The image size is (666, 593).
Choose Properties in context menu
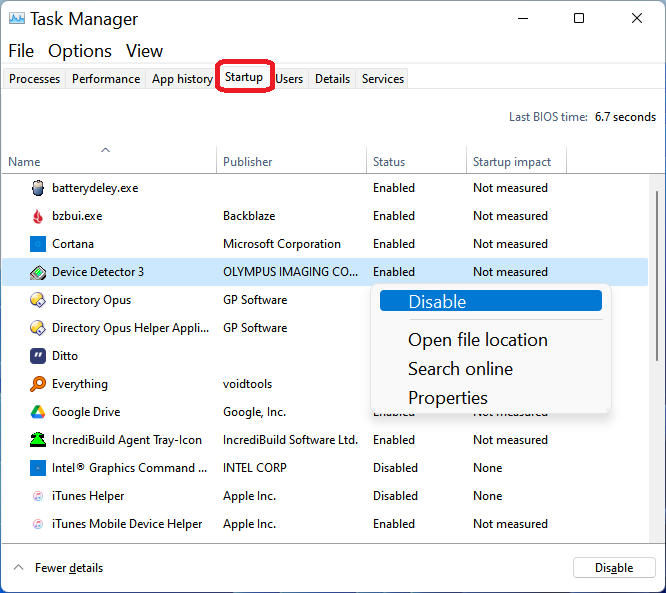(448, 398)
